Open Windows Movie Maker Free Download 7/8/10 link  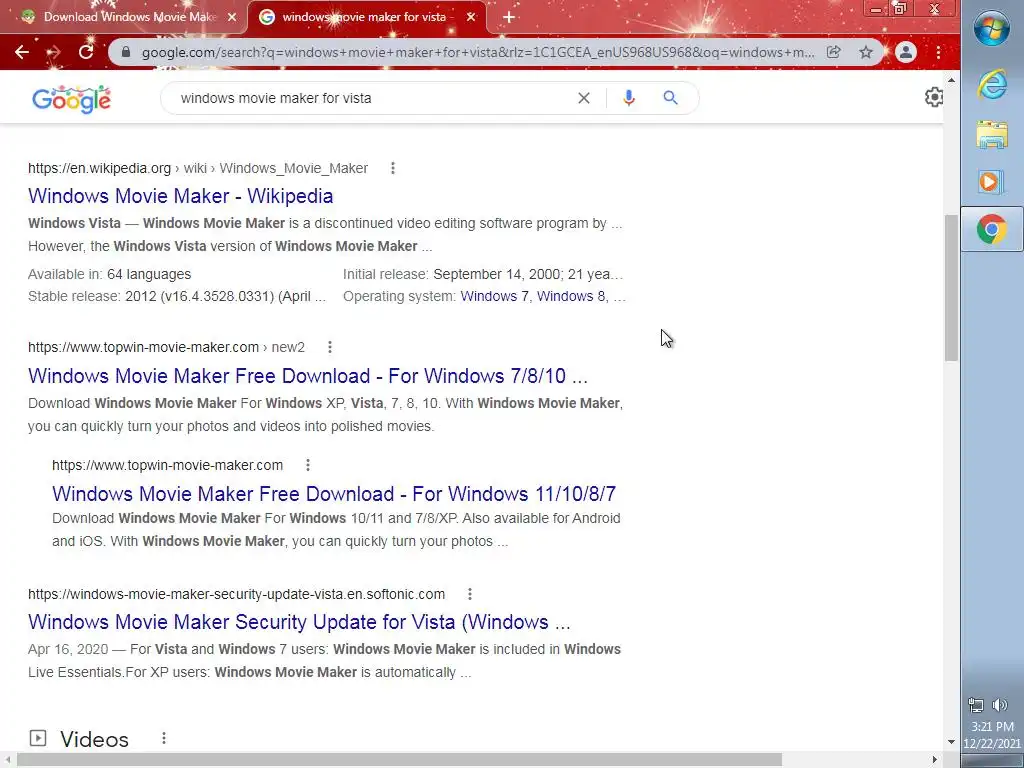point(308,376)
